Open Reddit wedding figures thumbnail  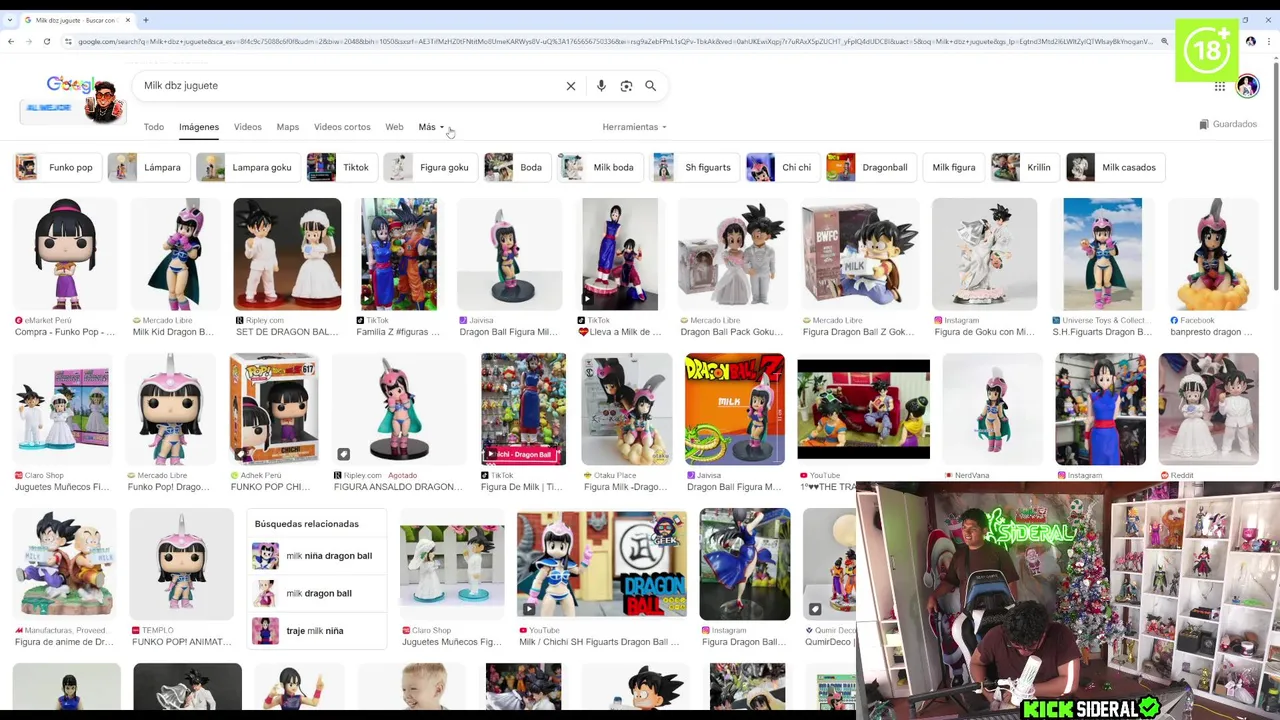click(1208, 409)
